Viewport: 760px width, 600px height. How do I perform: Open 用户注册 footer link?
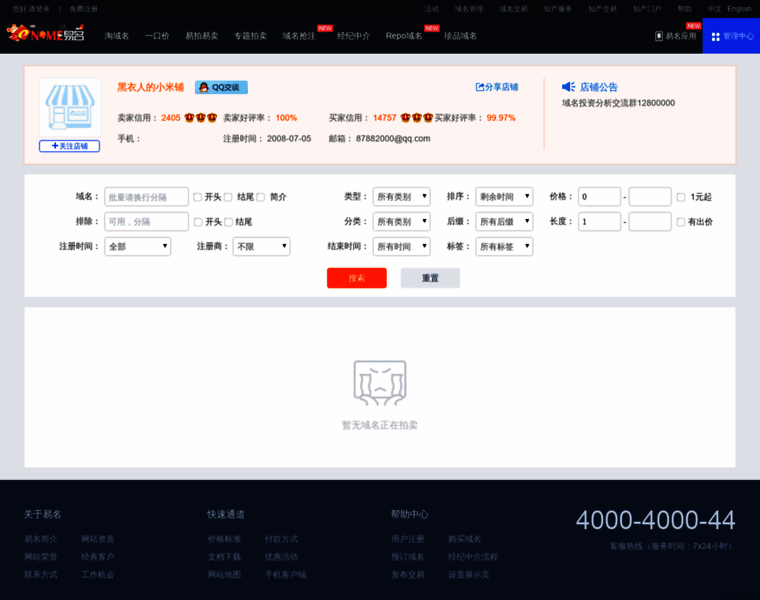pyautogui.click(x=408, y=539)
